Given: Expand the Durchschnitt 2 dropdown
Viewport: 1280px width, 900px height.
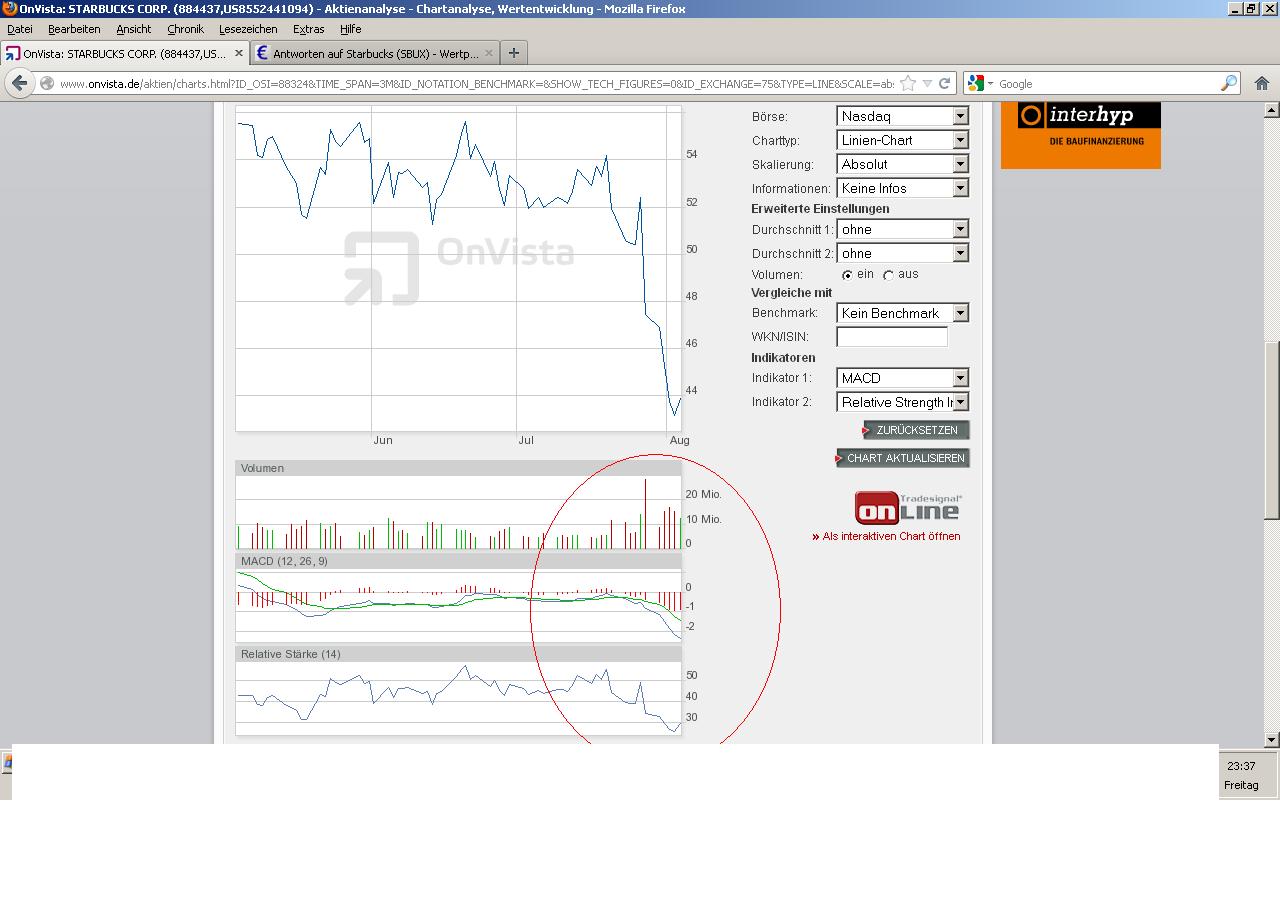Looking at the screenshot, I should click(x=902, y=253).
